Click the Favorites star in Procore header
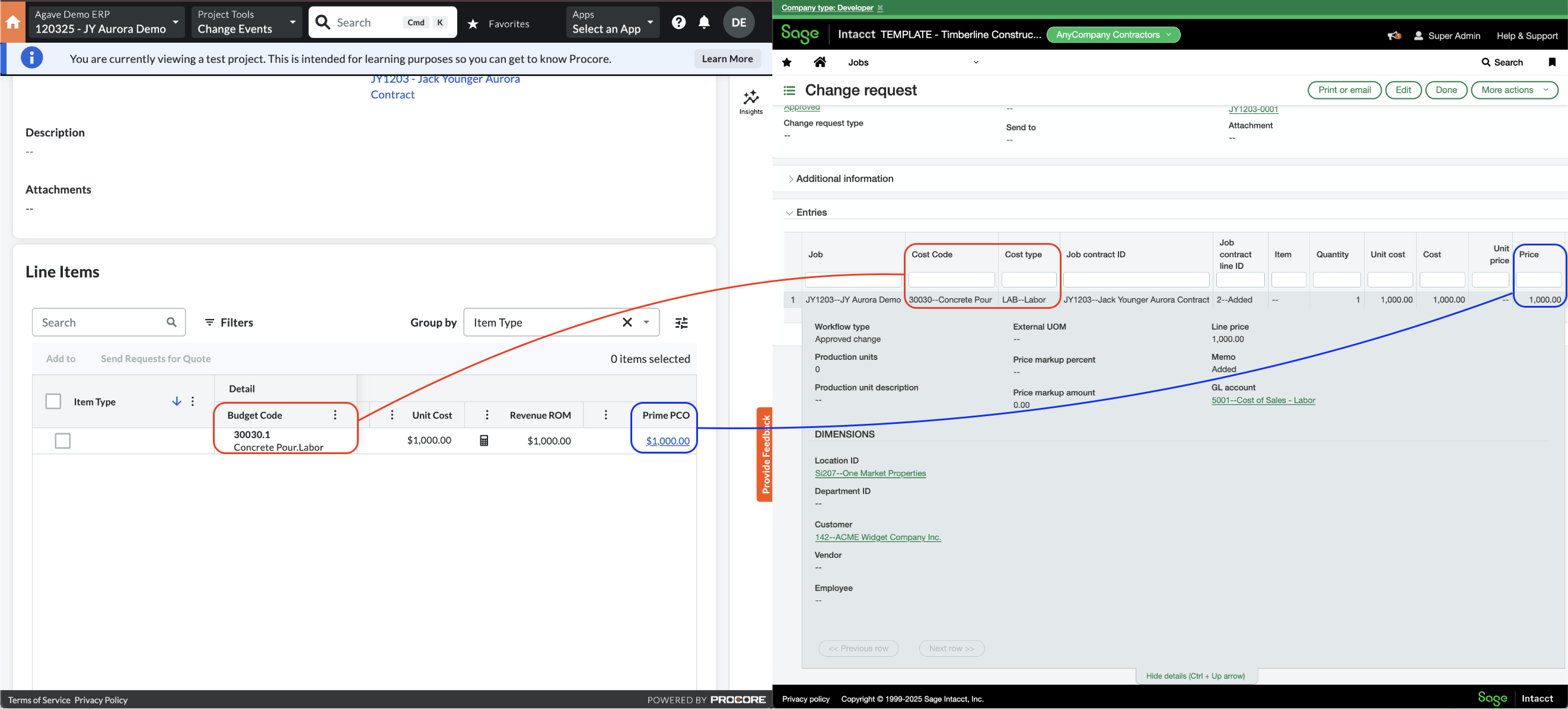Viewport: 1568px width, 709px height. (473, 23)
